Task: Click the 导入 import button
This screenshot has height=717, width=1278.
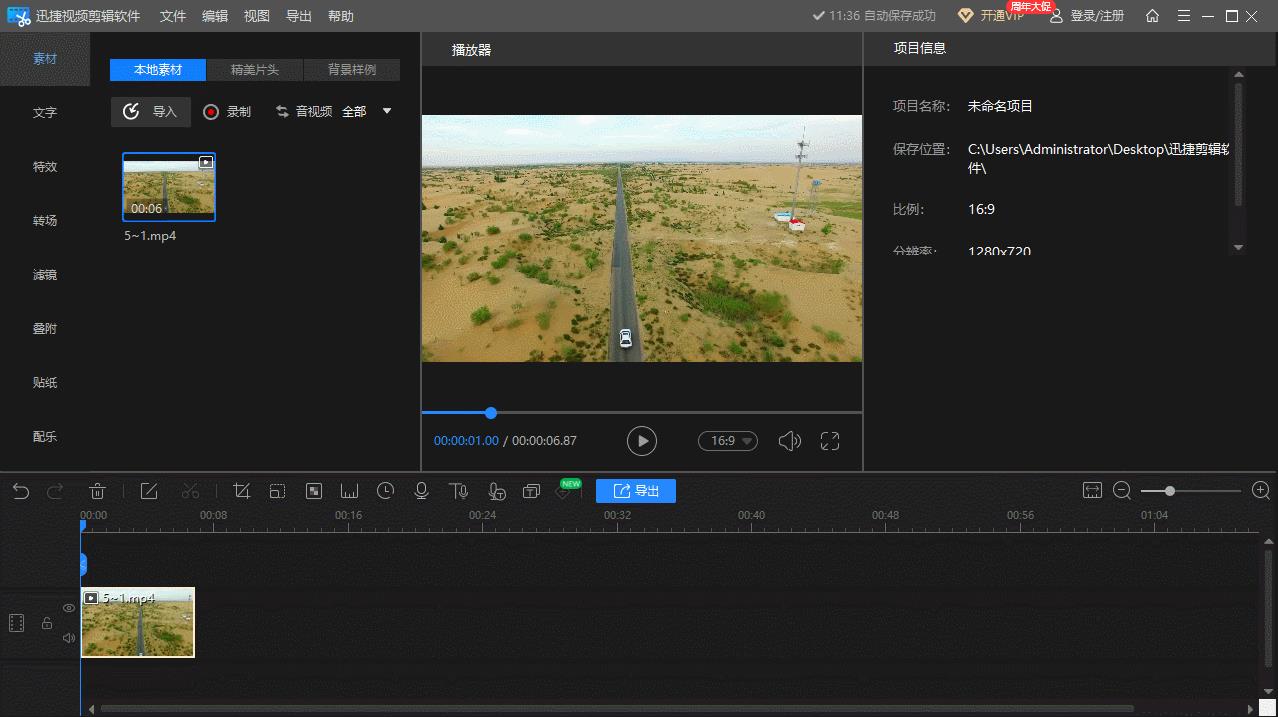Action: 151,112
